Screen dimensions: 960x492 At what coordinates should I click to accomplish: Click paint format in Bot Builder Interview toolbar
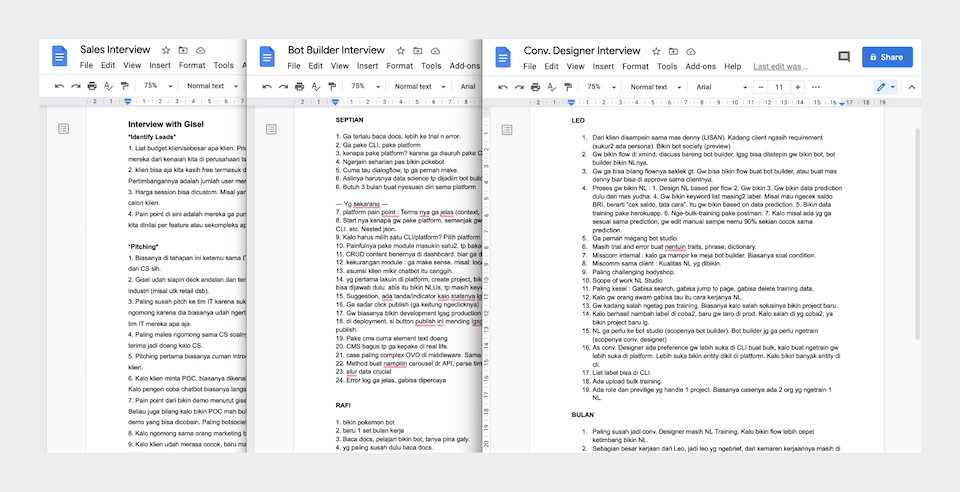point(332,86)
